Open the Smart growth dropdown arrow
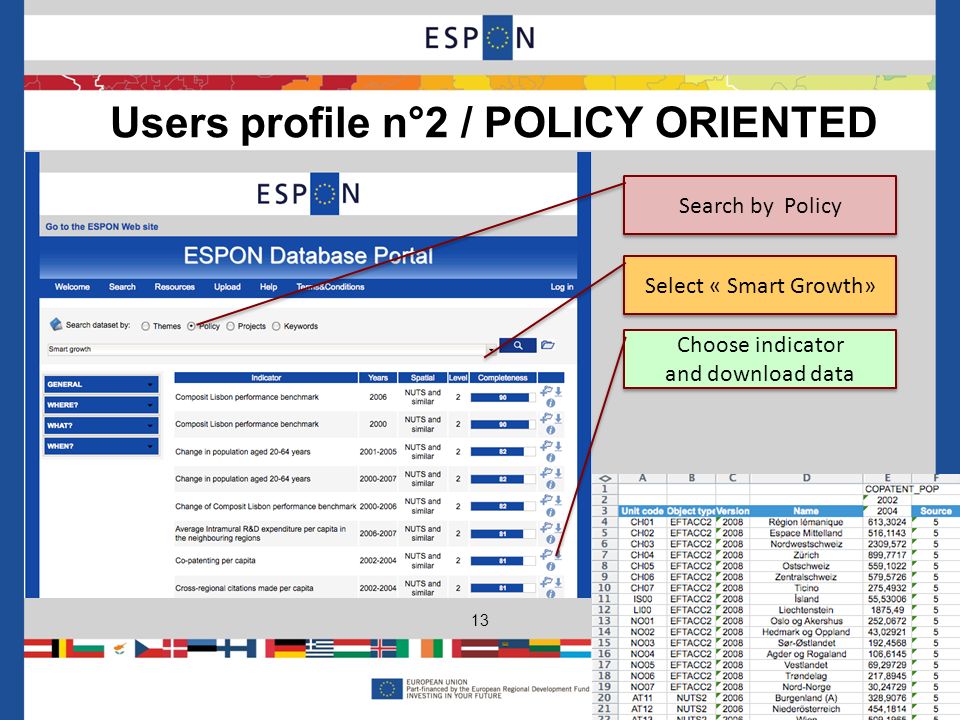 [x=491, y=350]
